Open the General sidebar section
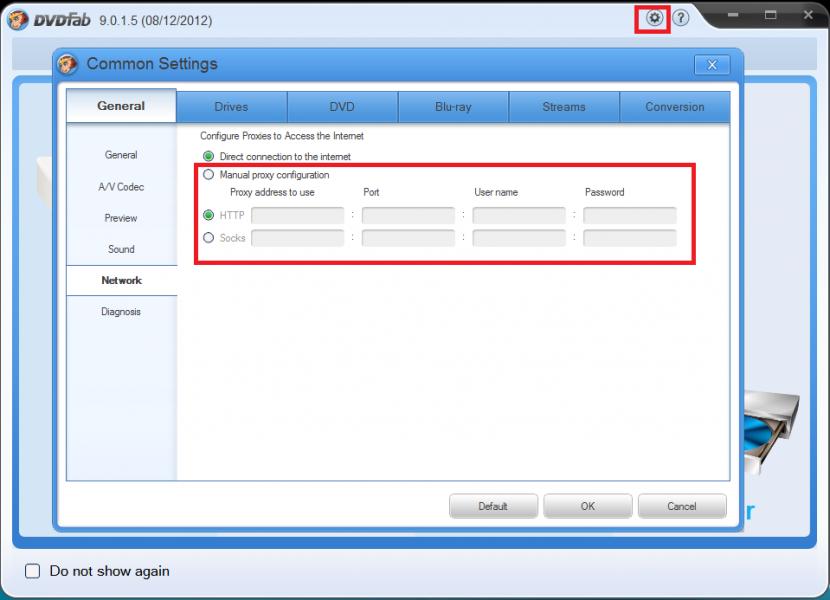The image size is (830, 600). pyautogui.click(x=121, y=155)
